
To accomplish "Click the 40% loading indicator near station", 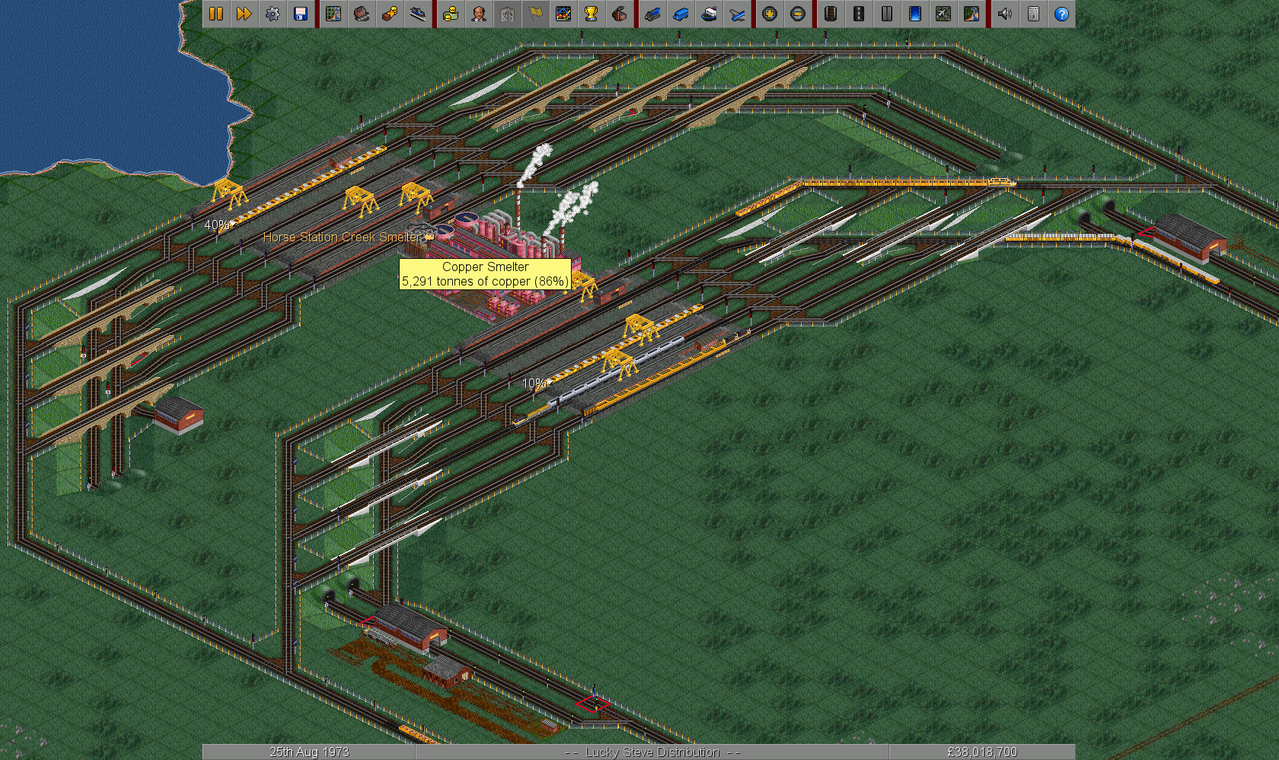I will [x=215, y=225].
